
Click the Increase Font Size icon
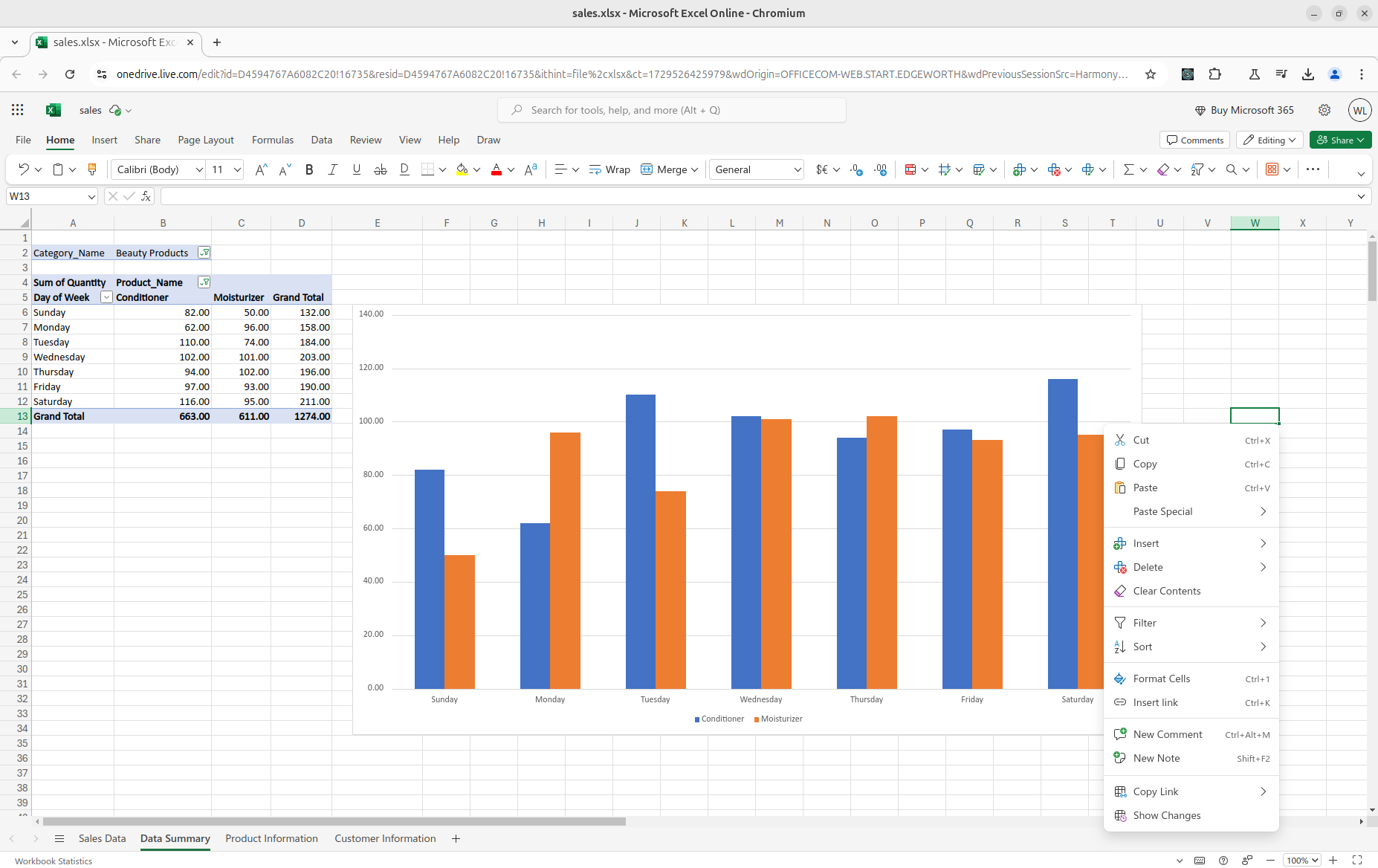(260, 169)
